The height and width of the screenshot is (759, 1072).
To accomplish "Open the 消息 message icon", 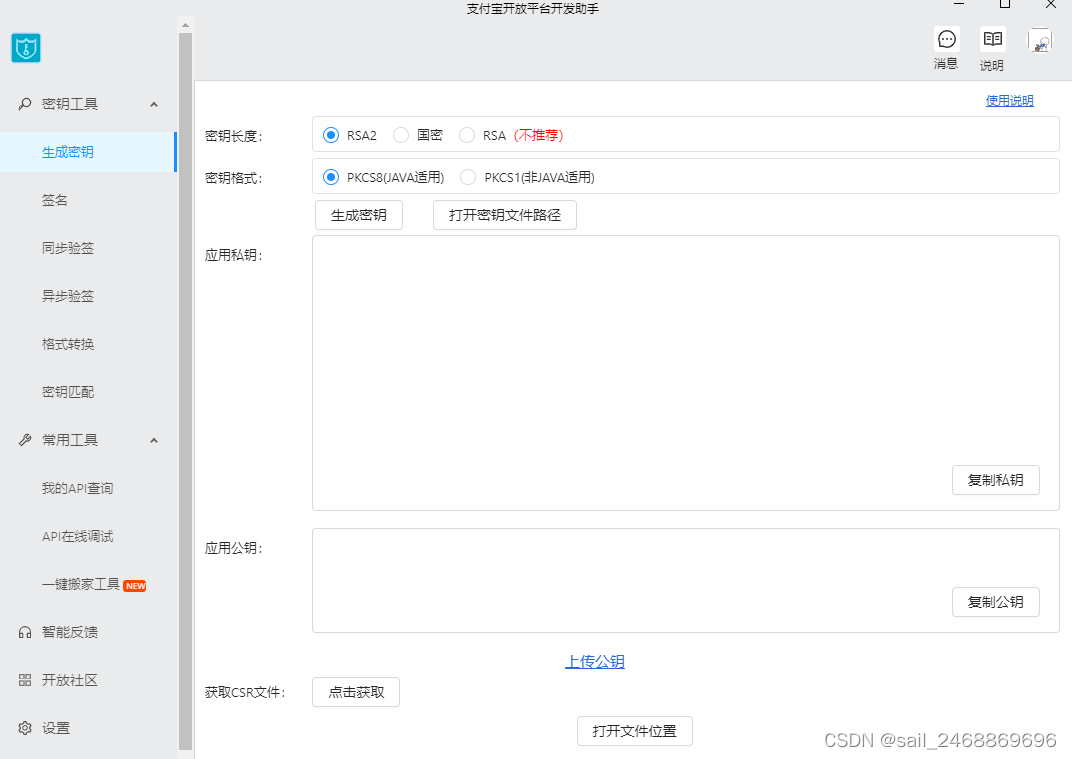I will [x=946, y=40].
